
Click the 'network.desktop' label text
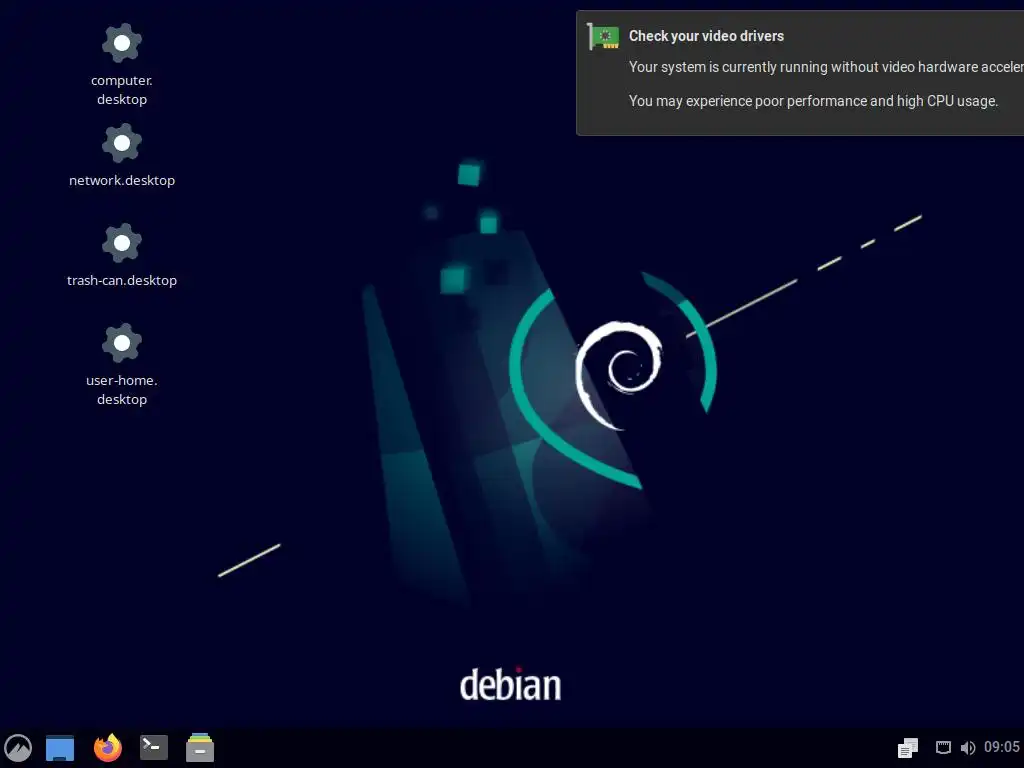click(x=121, y=180)
